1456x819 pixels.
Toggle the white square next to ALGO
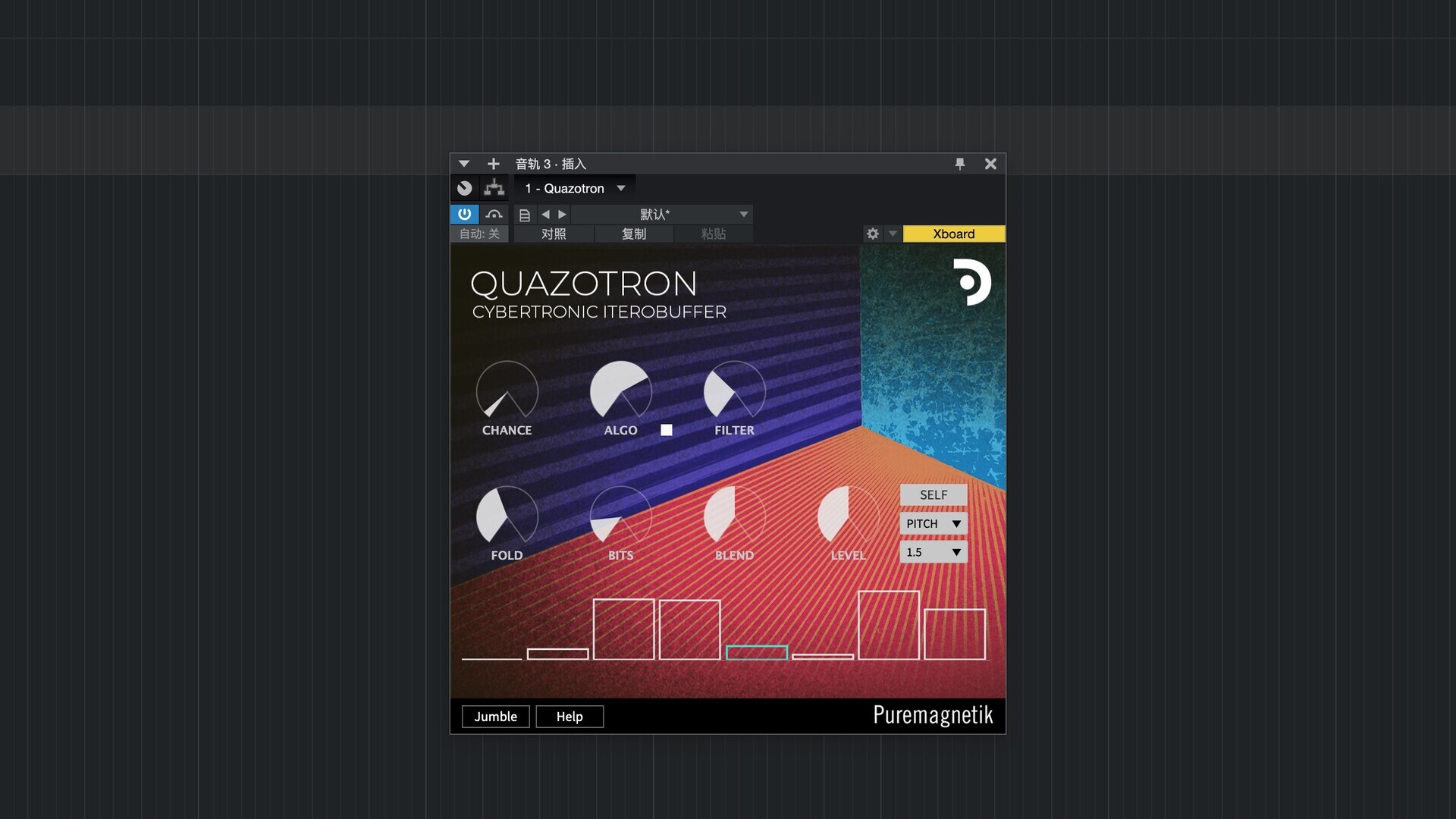coord(667,430)
